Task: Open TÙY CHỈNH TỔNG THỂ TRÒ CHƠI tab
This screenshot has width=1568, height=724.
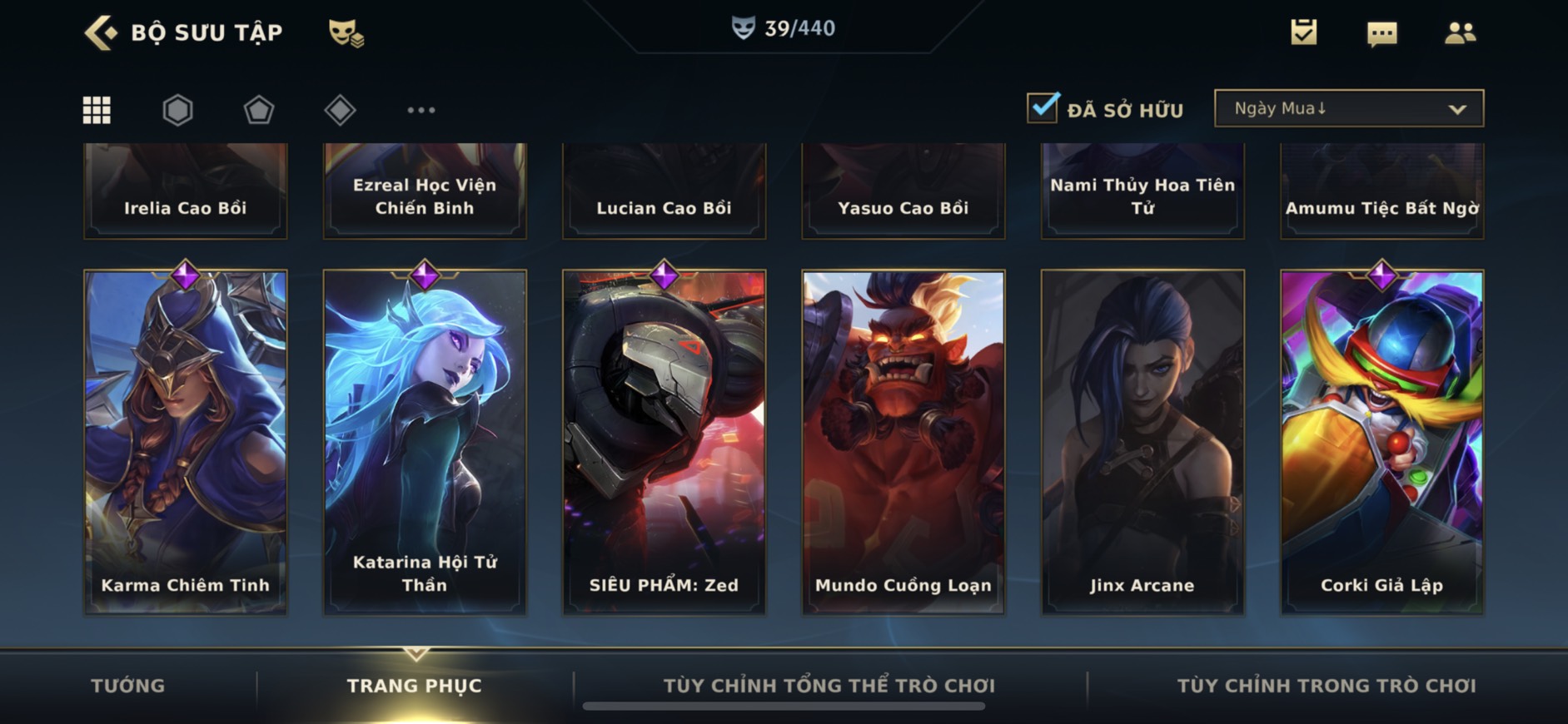Action: 829,686
